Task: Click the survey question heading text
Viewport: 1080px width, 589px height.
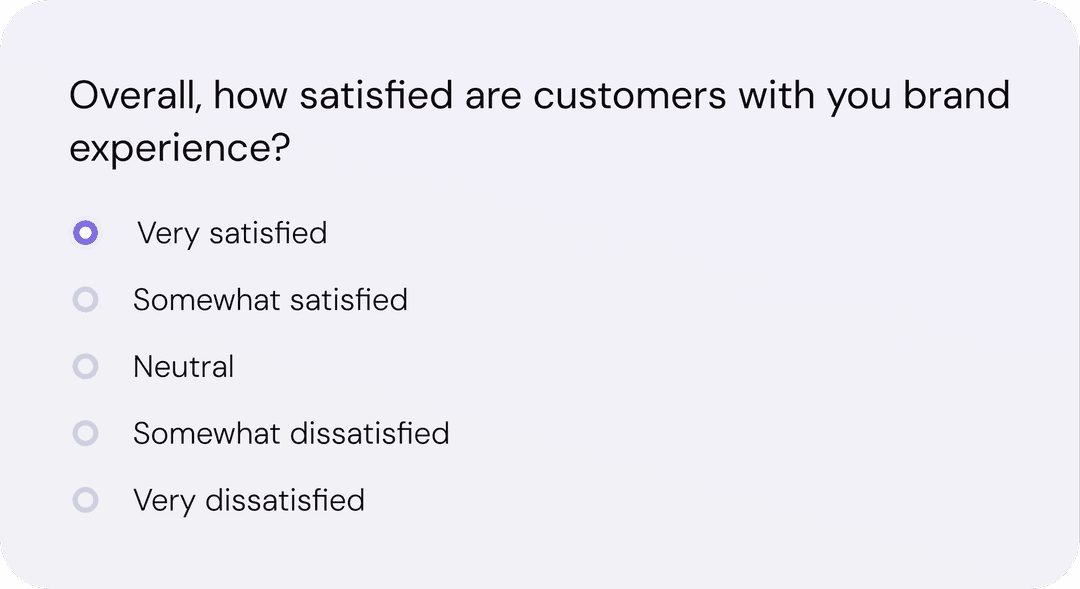Action: click(x=539, y=120)
